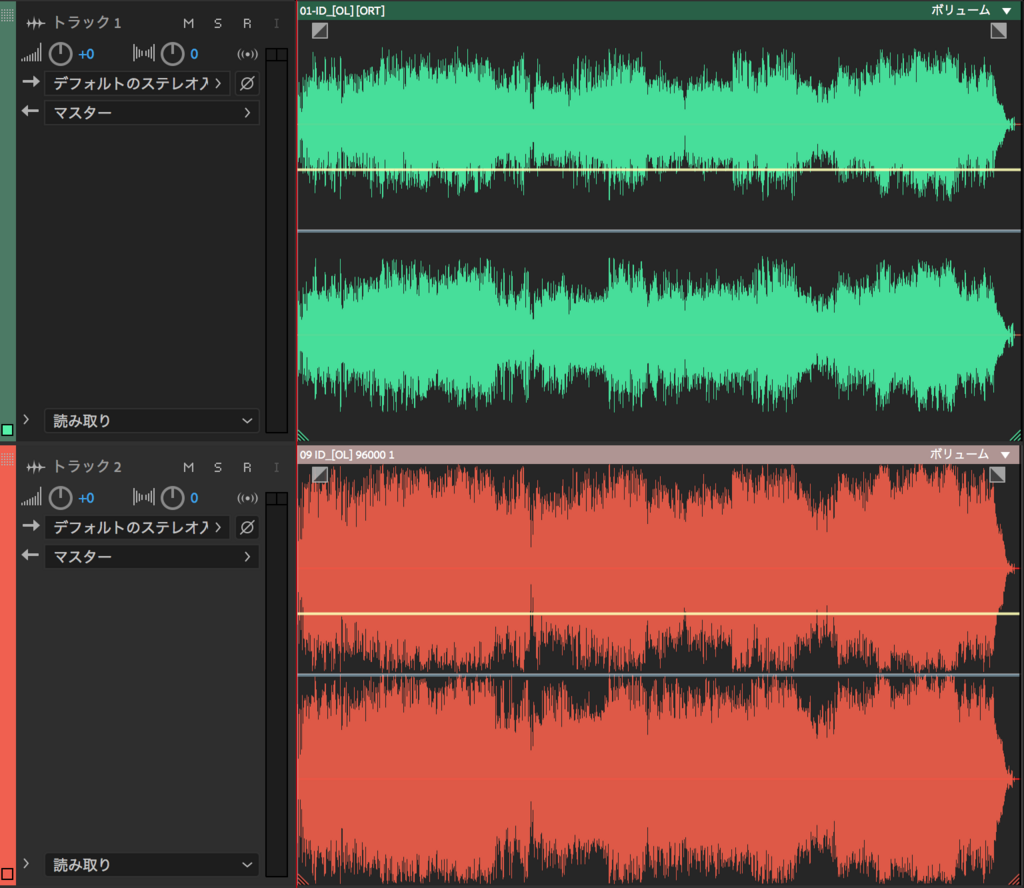
Task: Mute Track 1 with the M button
Action: [x=189, y=24]
